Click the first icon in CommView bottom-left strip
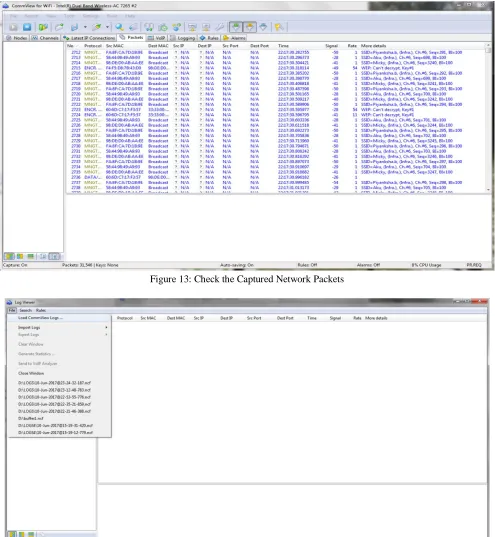Image resolution: width=495 pixels, height=537 pixels. pos(9,256)
